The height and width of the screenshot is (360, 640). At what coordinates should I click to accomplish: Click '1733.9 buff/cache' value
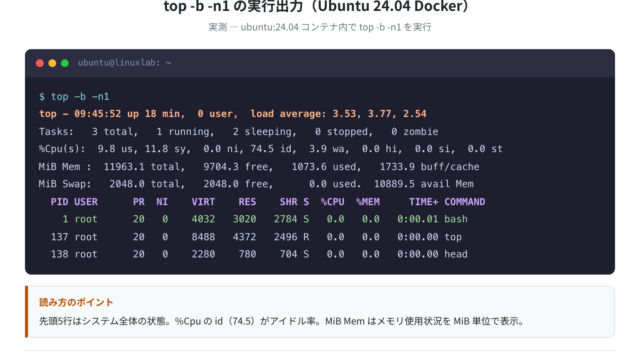429,167
